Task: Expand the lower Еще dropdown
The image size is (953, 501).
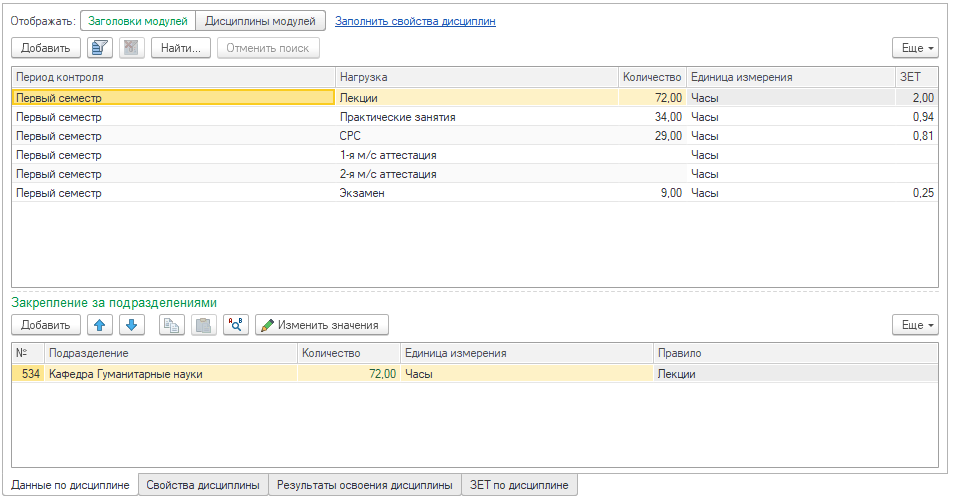Action: coord(915,325)
